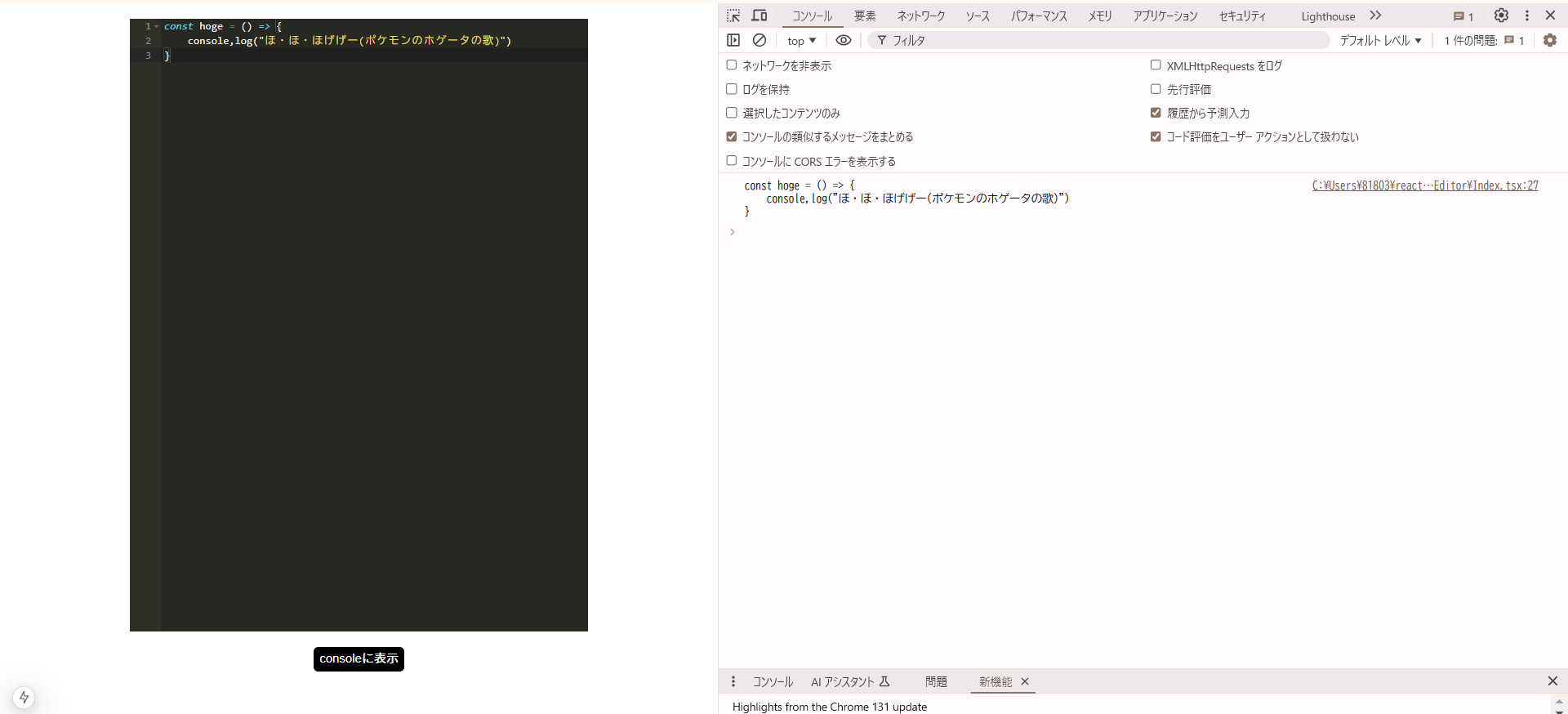Show the console sidebar panel icon

point(733,40)
